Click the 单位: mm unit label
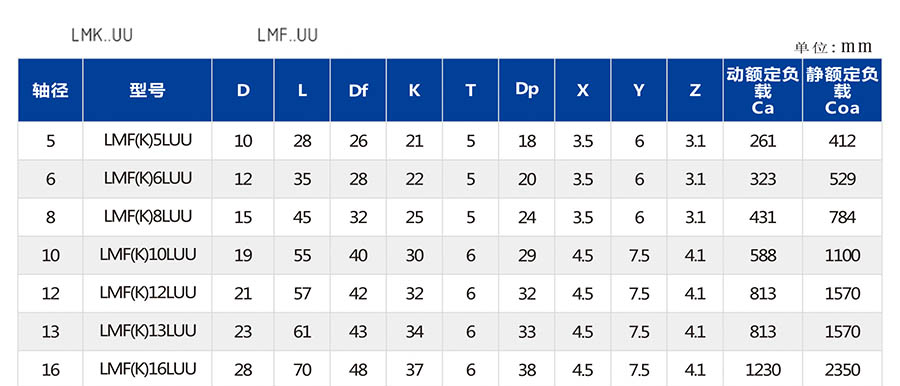Viewport: 900px width, 386px height. coord(833,47)
